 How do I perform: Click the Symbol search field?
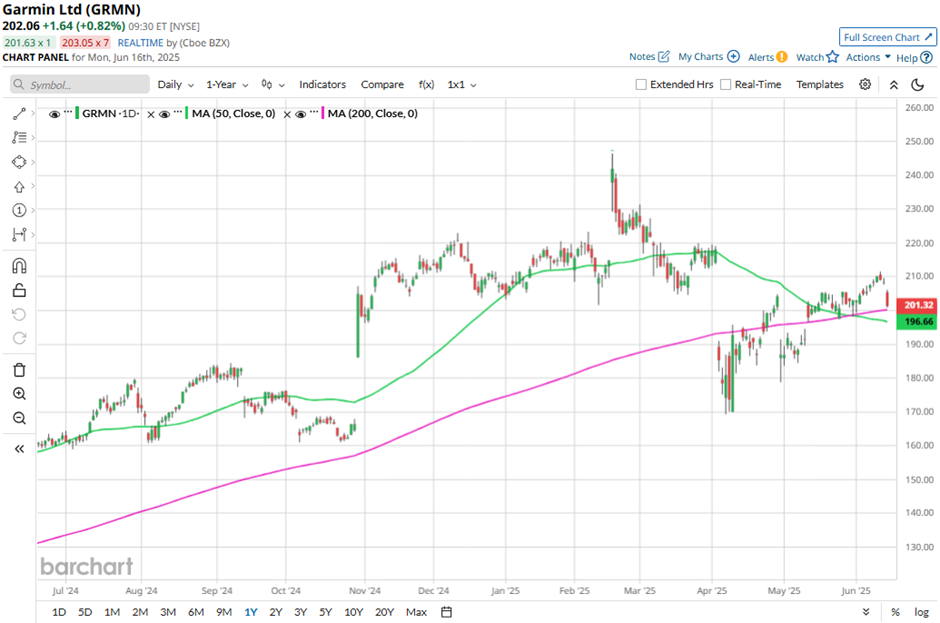(85, 85)
